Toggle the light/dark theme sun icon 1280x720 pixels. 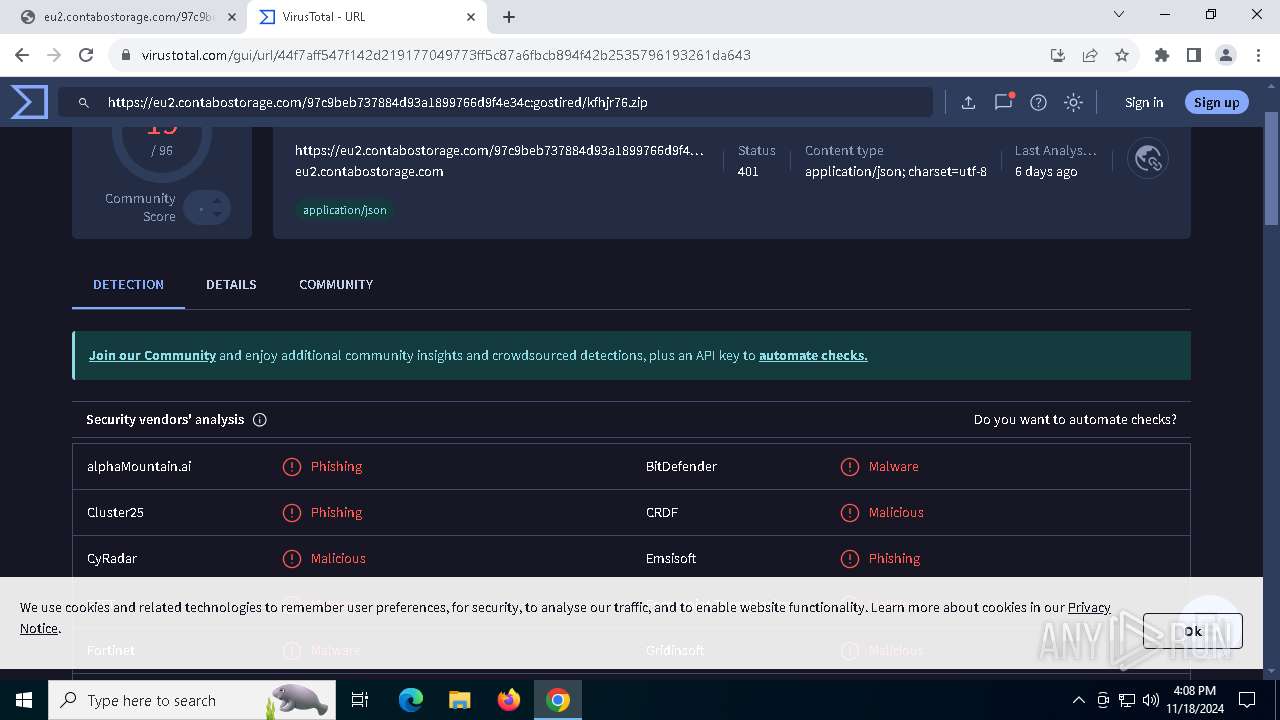point(1073,102)
